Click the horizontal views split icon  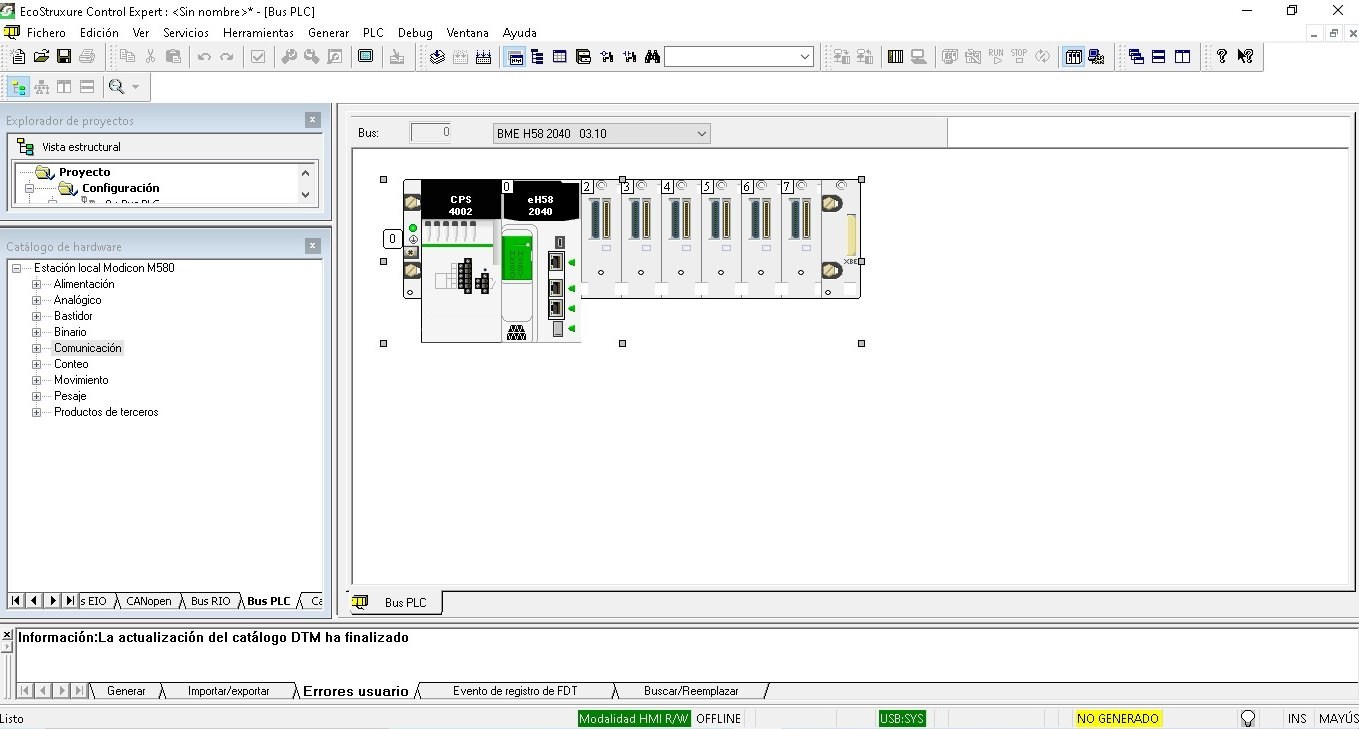point(87,87)
